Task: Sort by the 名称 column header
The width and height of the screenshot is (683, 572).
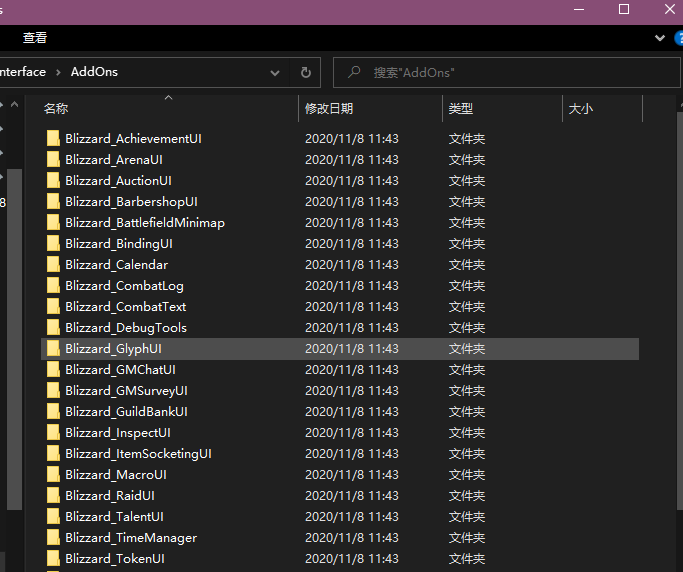Action: 56,108
